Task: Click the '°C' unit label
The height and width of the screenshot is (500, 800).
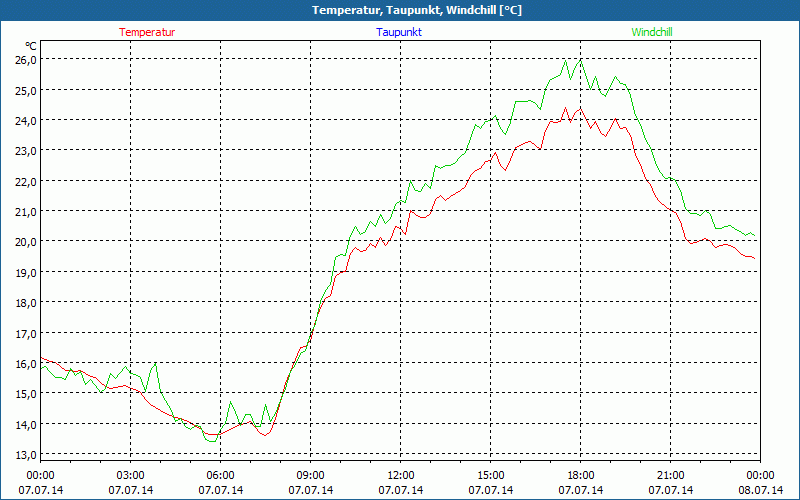Action: (x=30, y=46)
